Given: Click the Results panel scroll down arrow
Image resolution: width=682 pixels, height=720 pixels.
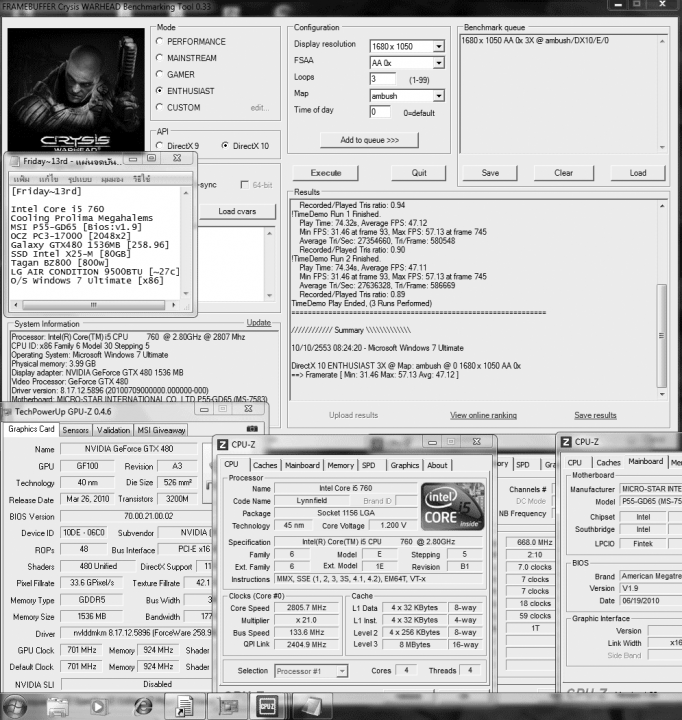Looking at the screenshot, I should (662, 394).
